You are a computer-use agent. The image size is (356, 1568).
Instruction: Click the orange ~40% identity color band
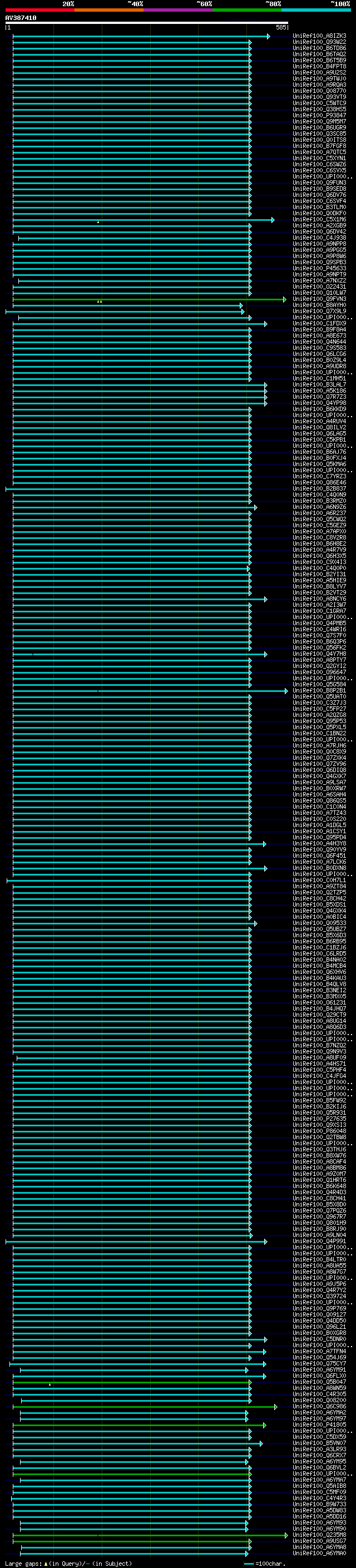[109, 10]
